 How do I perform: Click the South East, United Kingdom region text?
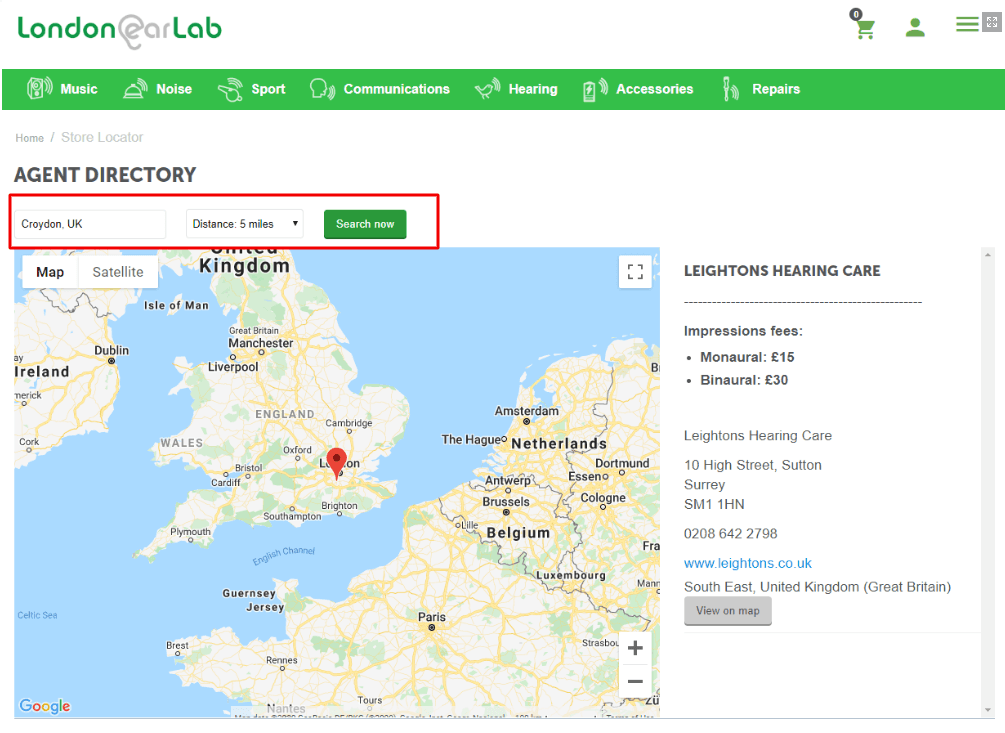point(818,587)
